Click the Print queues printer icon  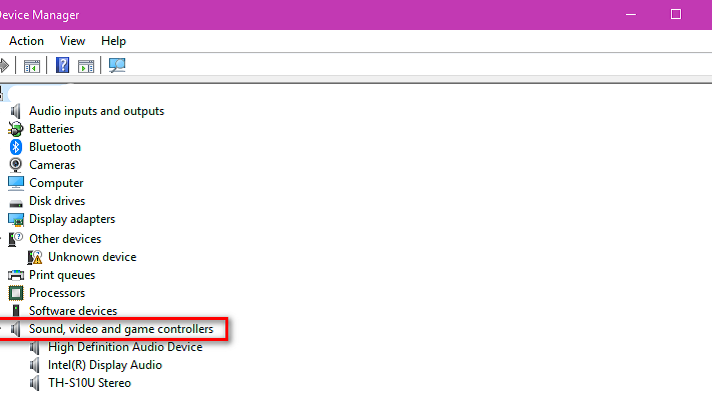coord(16,275)
